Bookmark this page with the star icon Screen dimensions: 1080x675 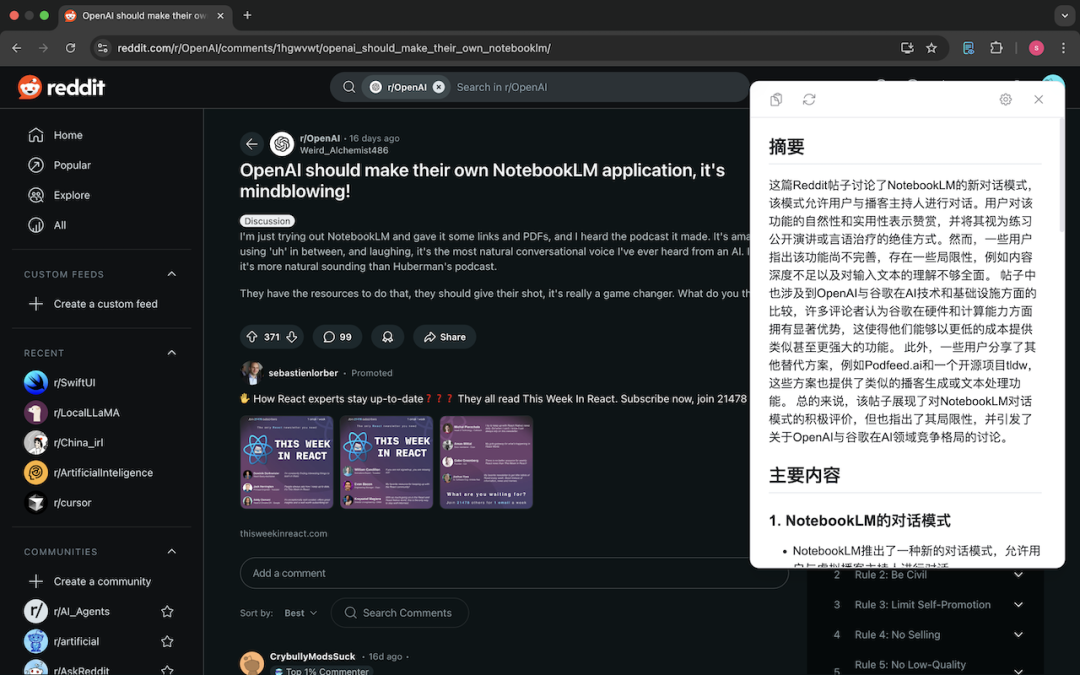[x=931, y=47]
